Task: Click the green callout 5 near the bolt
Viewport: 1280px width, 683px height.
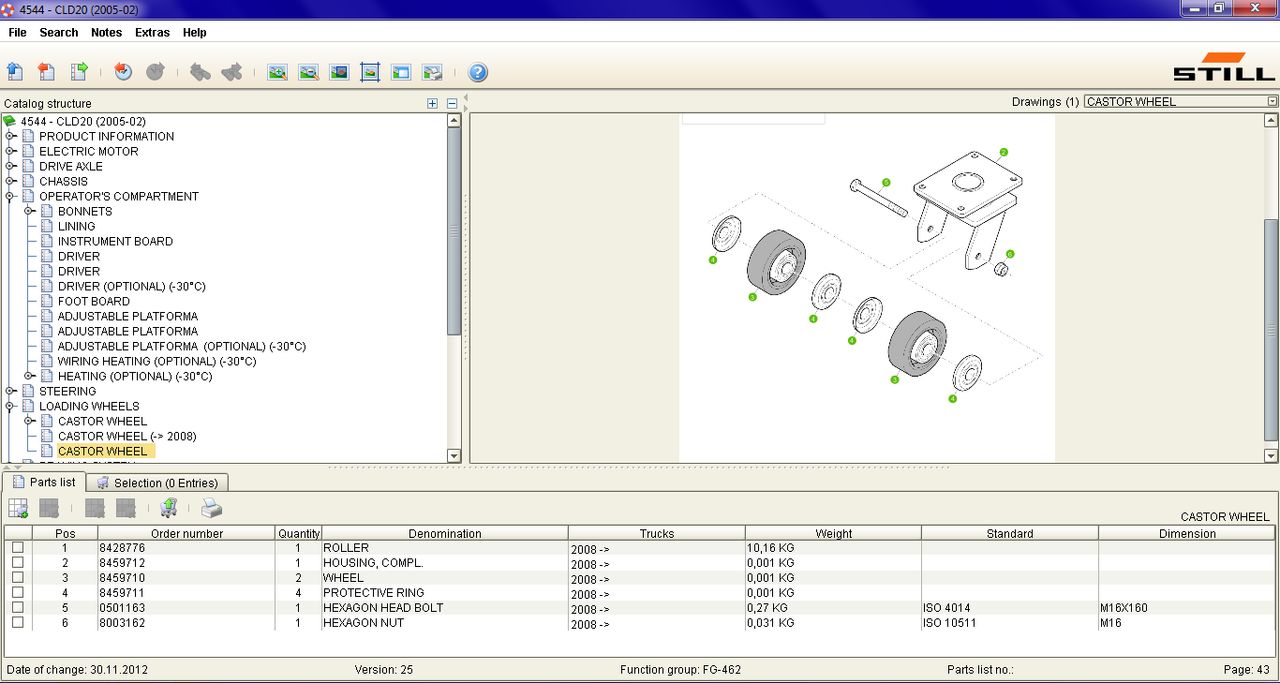Action: click(886, 182)
